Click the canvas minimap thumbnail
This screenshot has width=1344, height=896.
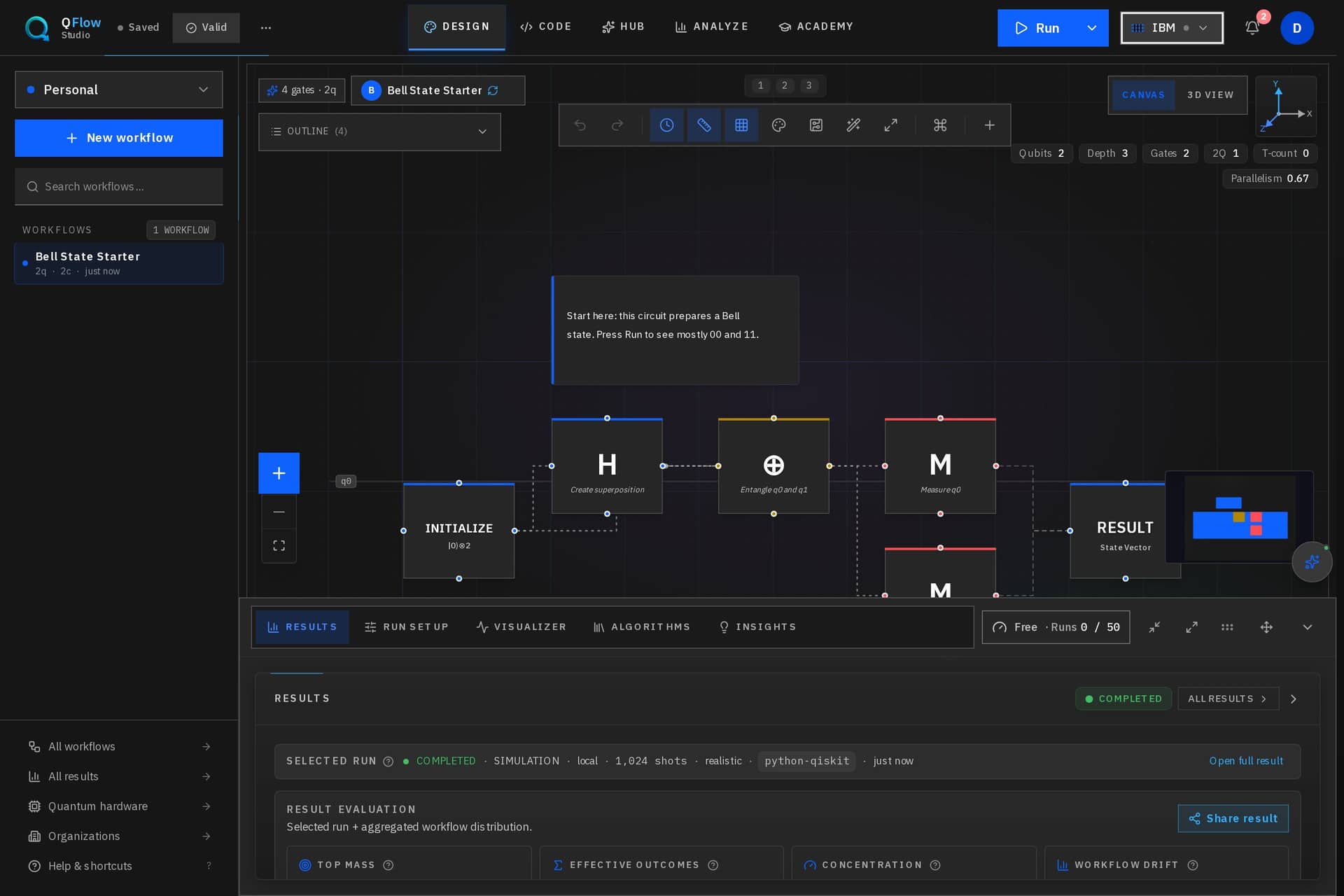pos(1239,517)
